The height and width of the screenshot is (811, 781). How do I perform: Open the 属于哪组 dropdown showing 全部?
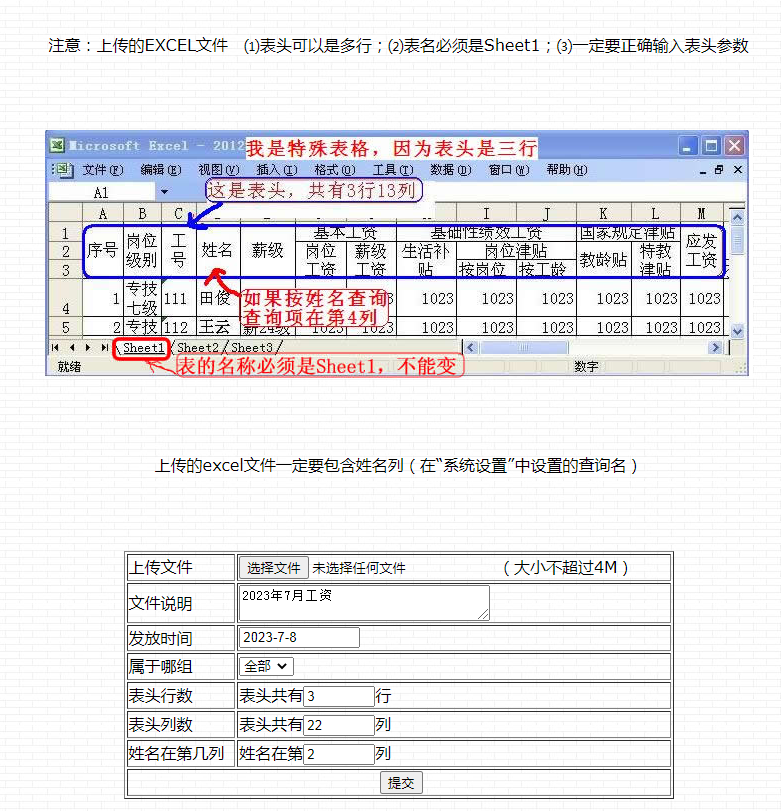[266, 666]
